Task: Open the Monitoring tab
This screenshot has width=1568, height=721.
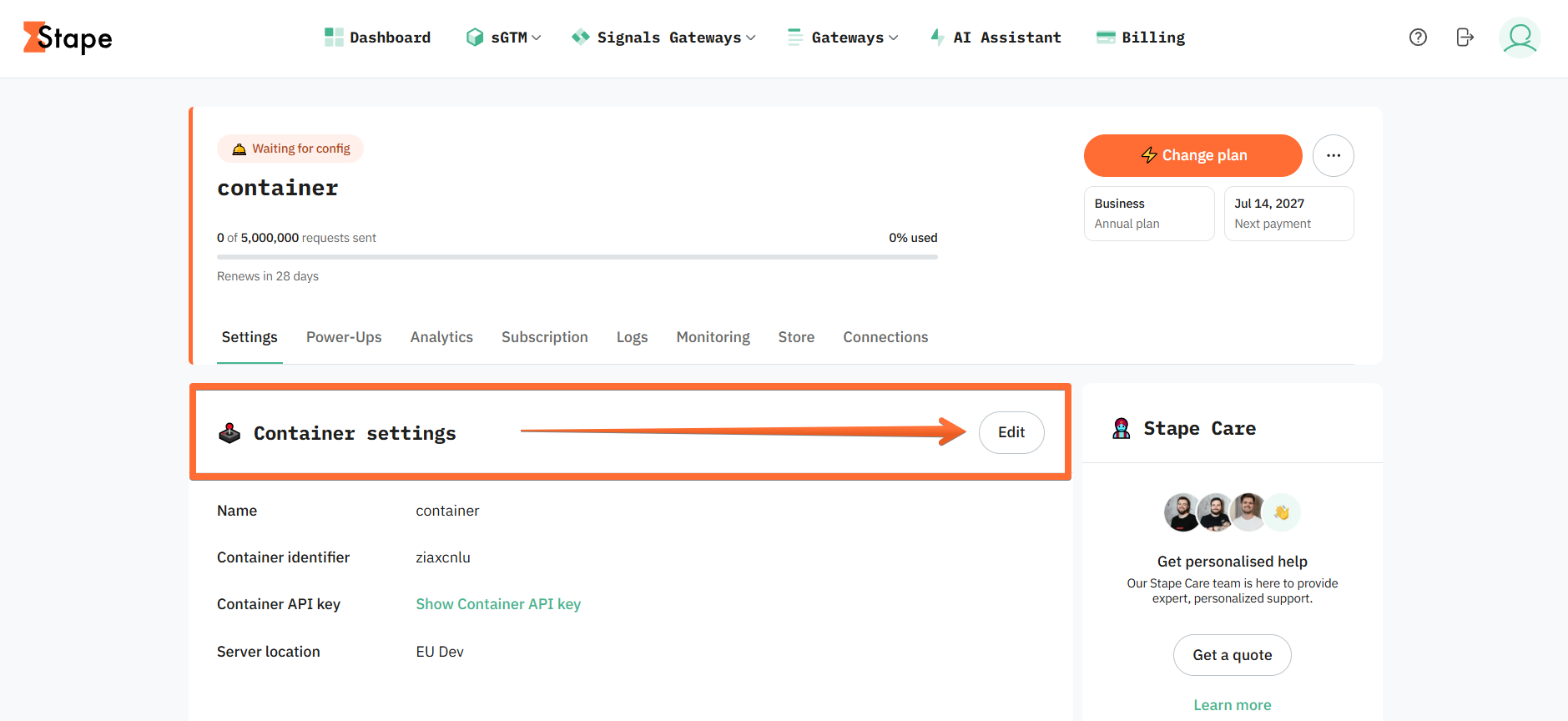Action: pyautogui.click(x=713, y=337)
